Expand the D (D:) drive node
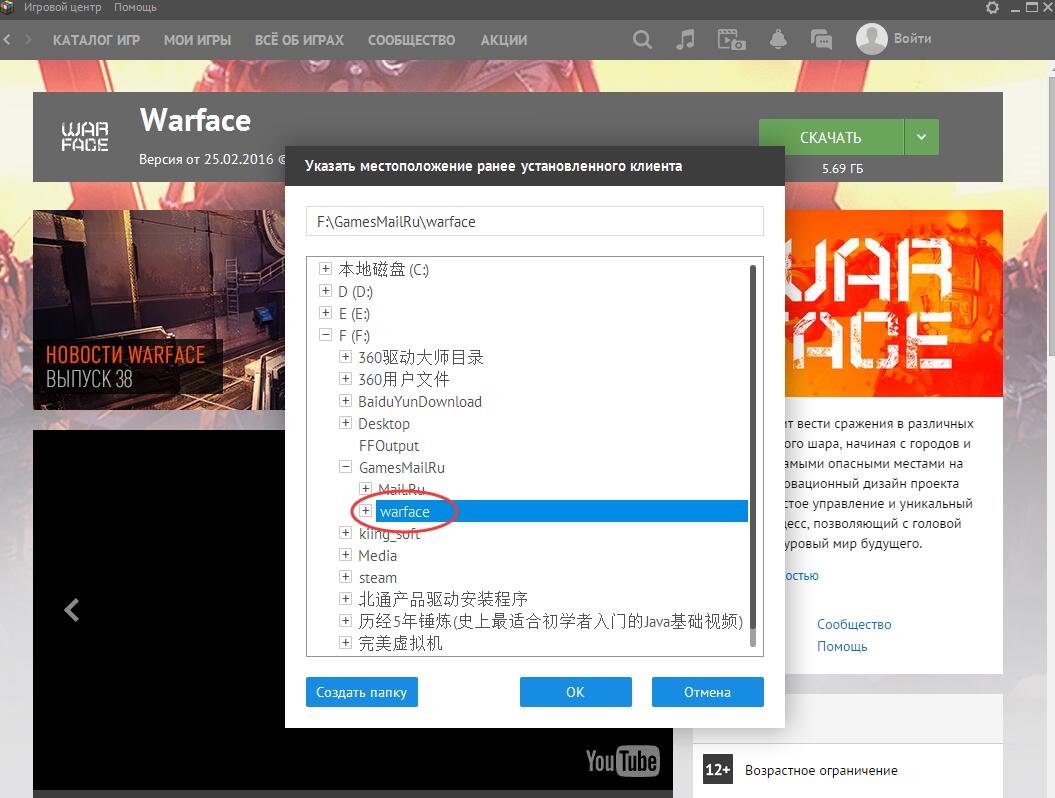1055x798 pixels. pyautogui.click(x=326, y=291)
